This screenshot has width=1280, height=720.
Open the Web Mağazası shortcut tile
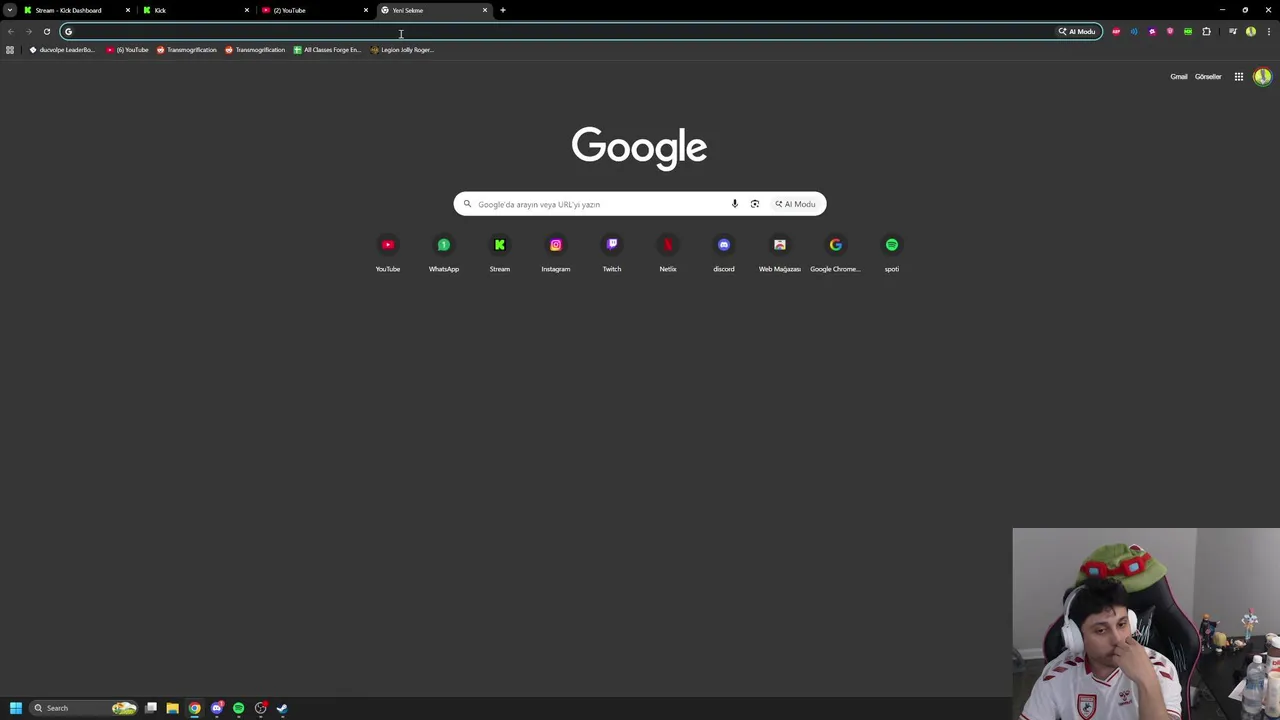pyautogui.click(x=780, y=254)
